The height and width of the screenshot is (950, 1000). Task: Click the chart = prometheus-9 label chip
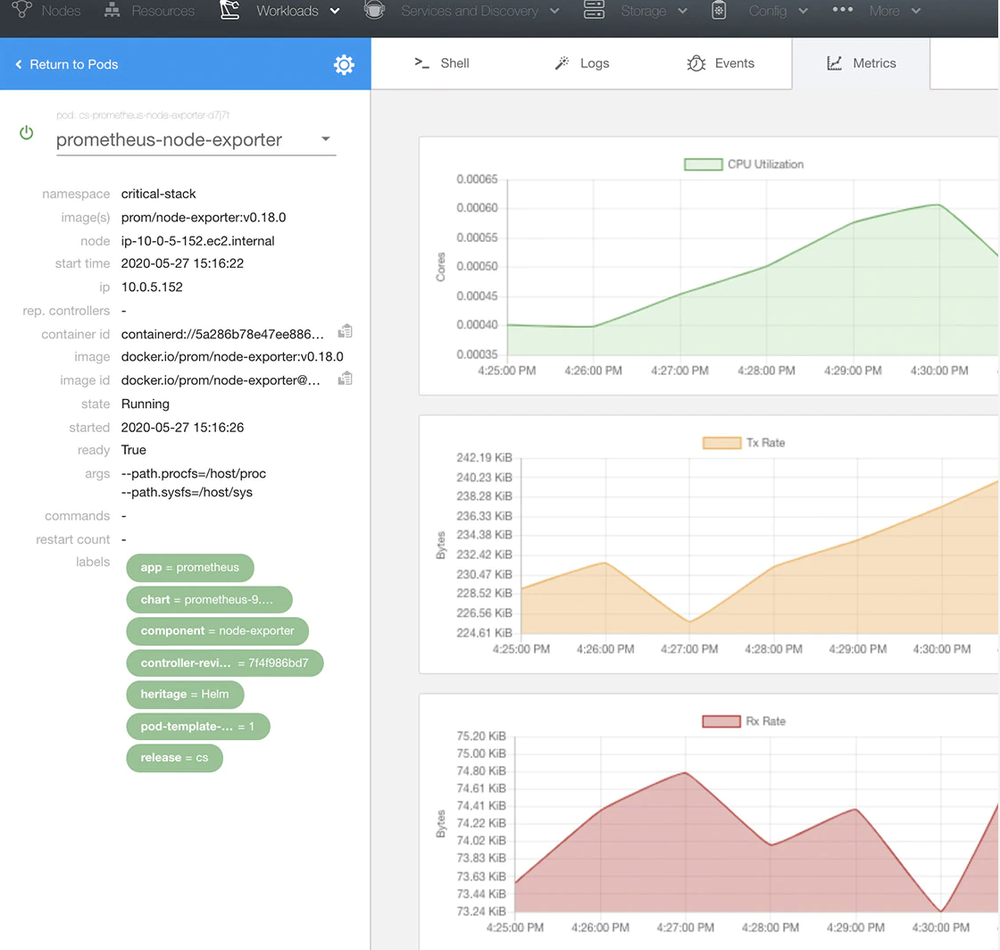click(x=209, y=599)
